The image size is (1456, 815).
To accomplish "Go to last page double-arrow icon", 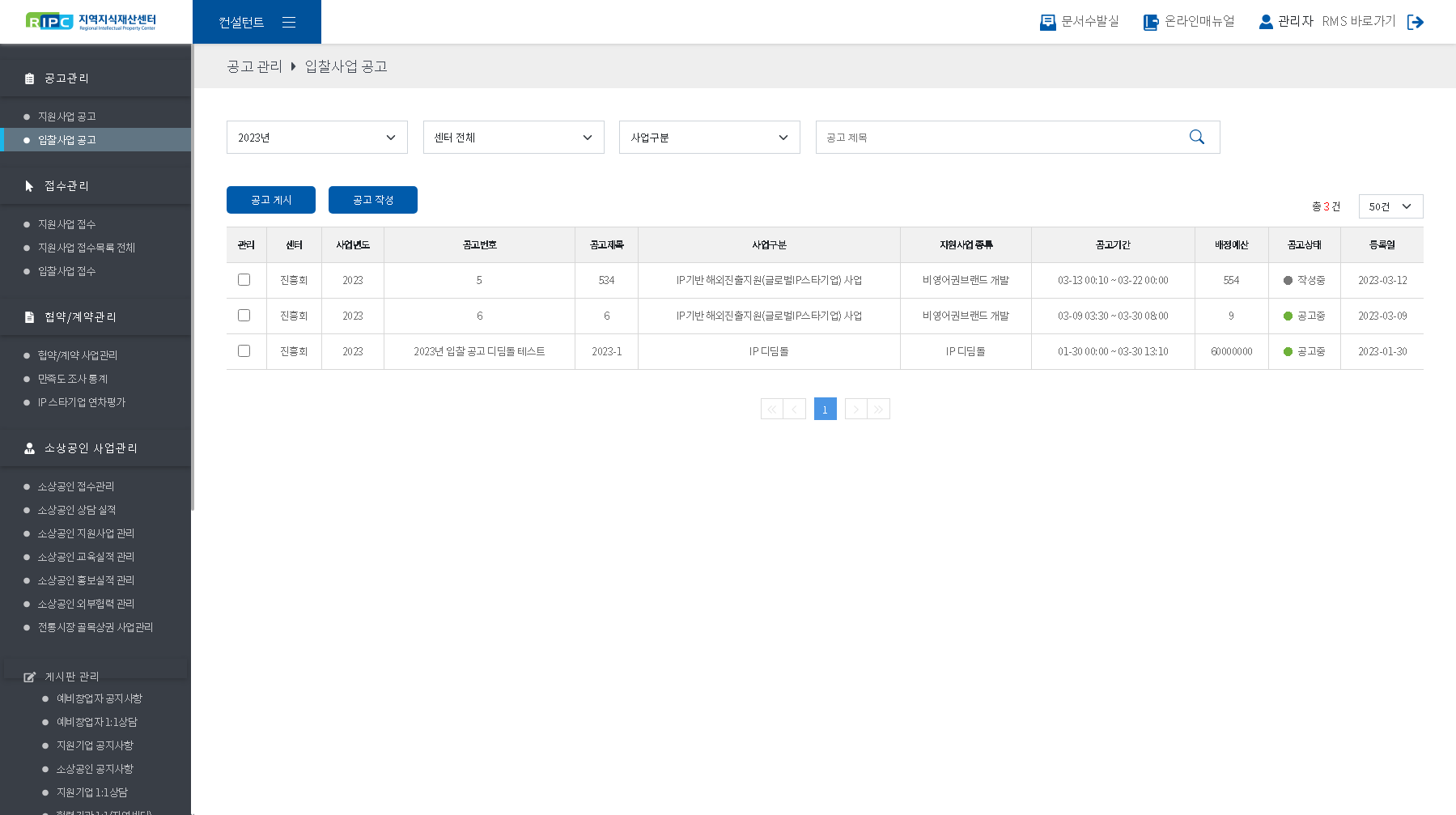I will [x=878, y=410].
